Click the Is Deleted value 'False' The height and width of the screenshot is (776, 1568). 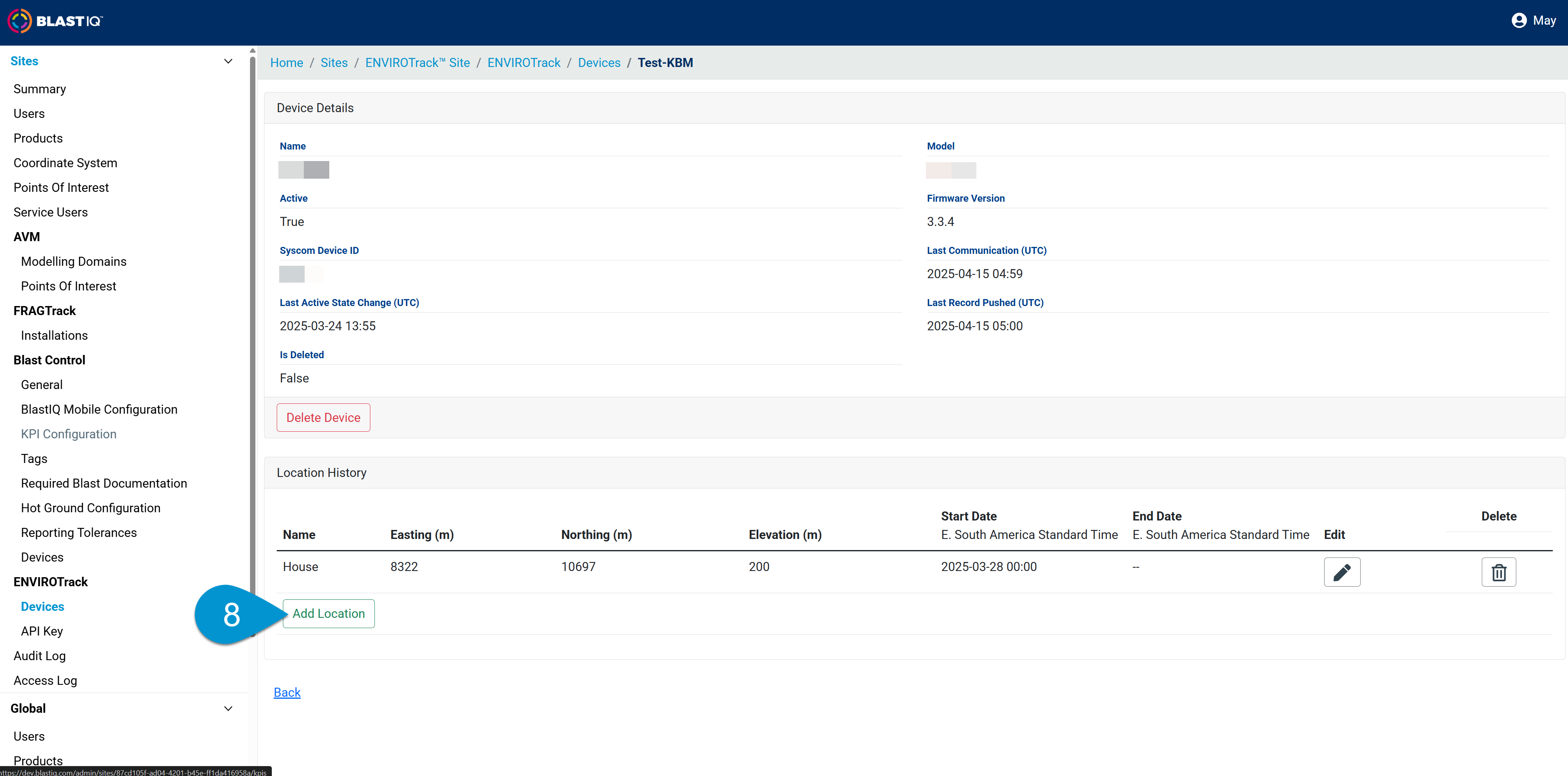tap(294, 378)
